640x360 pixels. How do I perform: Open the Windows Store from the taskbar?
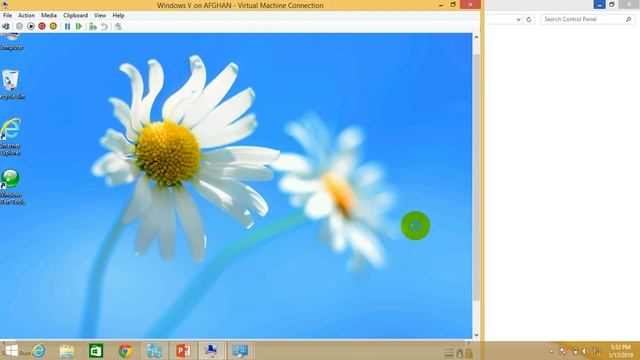pos(96,351)
